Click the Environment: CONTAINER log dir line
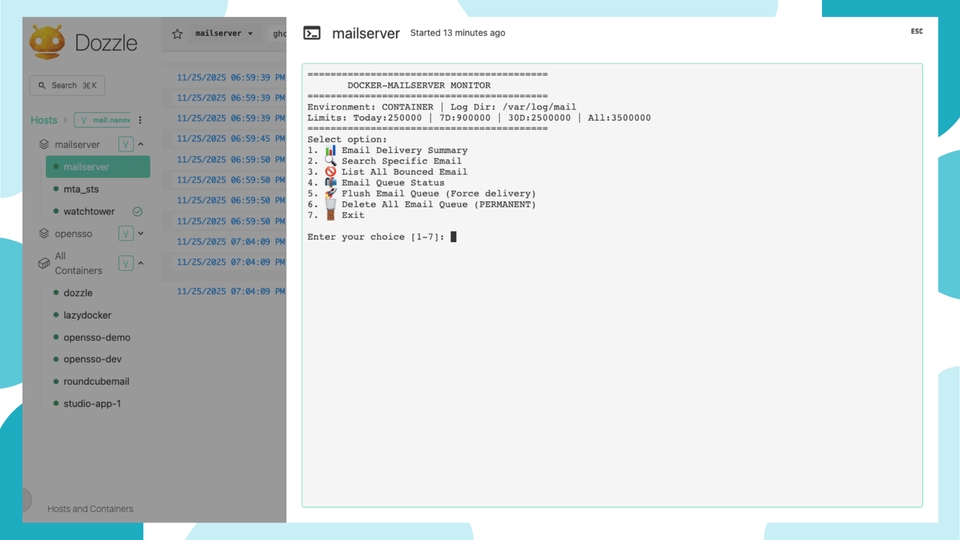This screenshot has width=960, height=540. click(x=441, y=107)
